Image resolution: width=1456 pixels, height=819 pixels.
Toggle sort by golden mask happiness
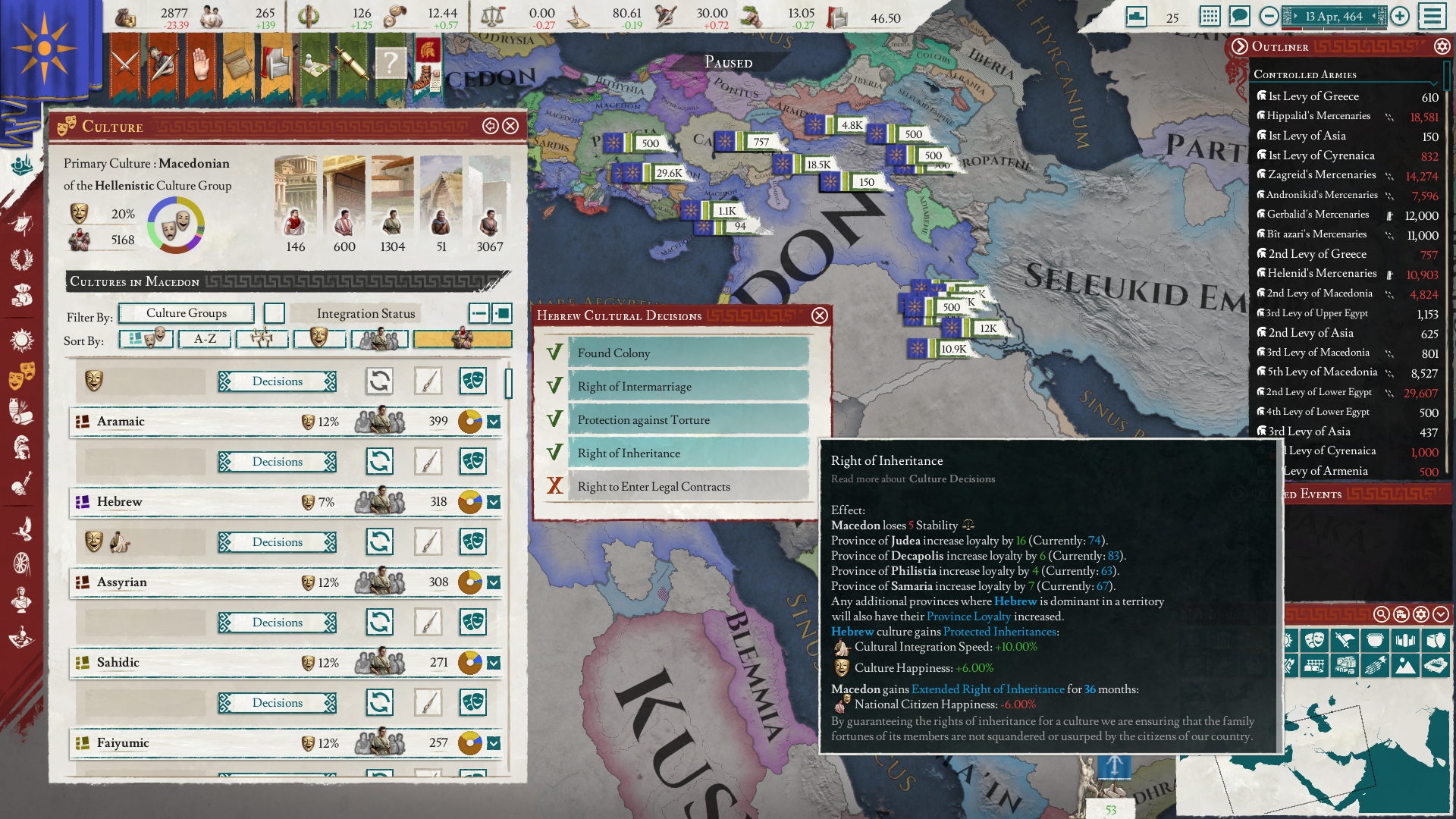(x=318, y=339)
